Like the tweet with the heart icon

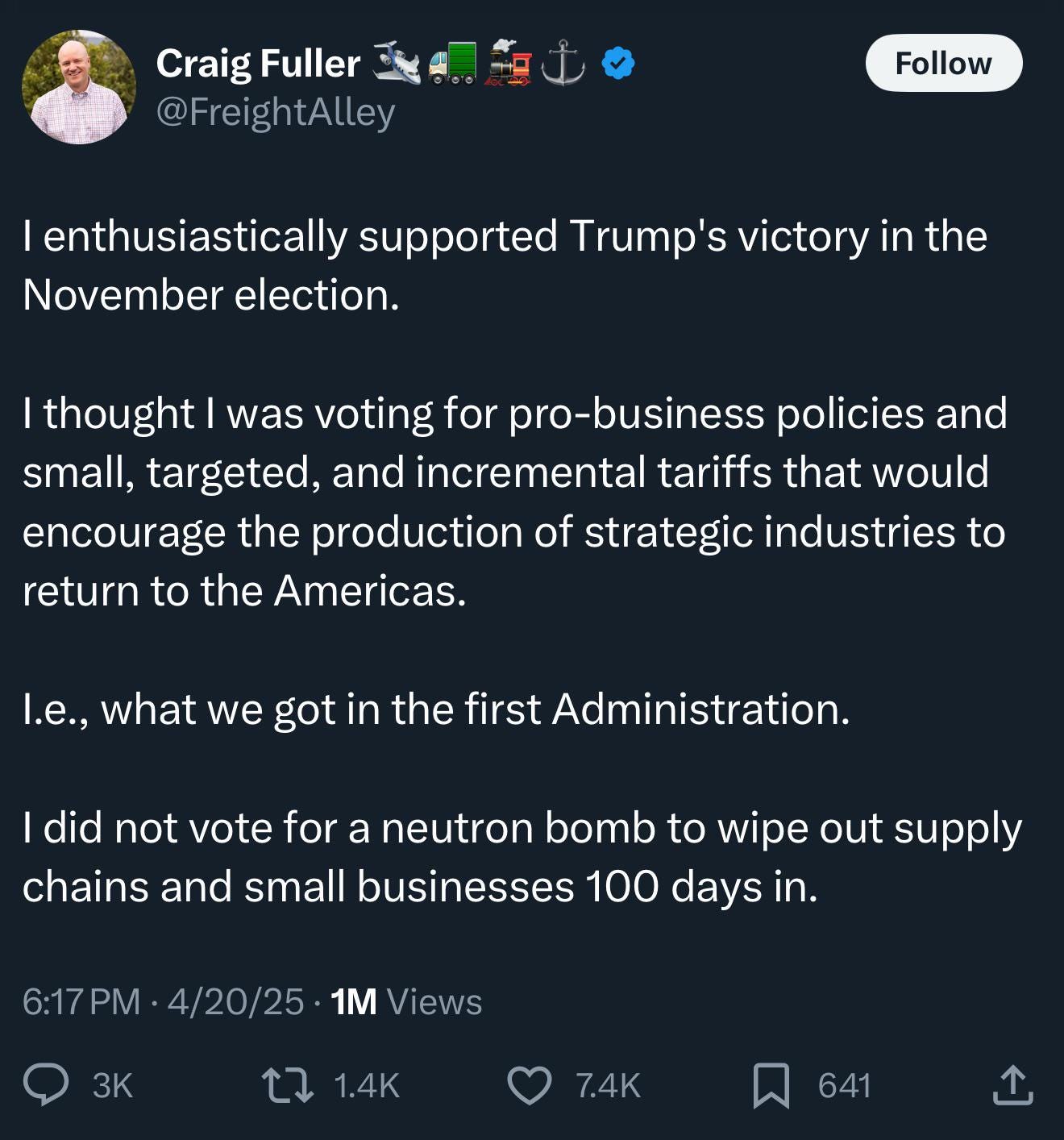pyautogui.click(x=529, y=1084)
